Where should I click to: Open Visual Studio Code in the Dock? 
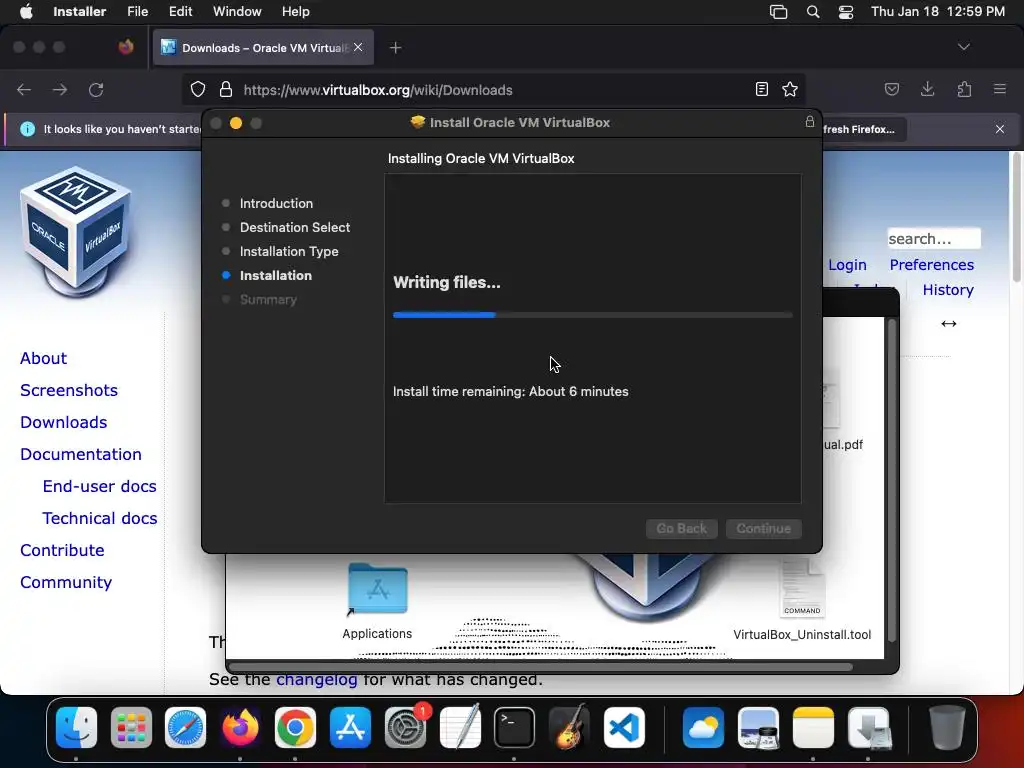pos(624,727)
